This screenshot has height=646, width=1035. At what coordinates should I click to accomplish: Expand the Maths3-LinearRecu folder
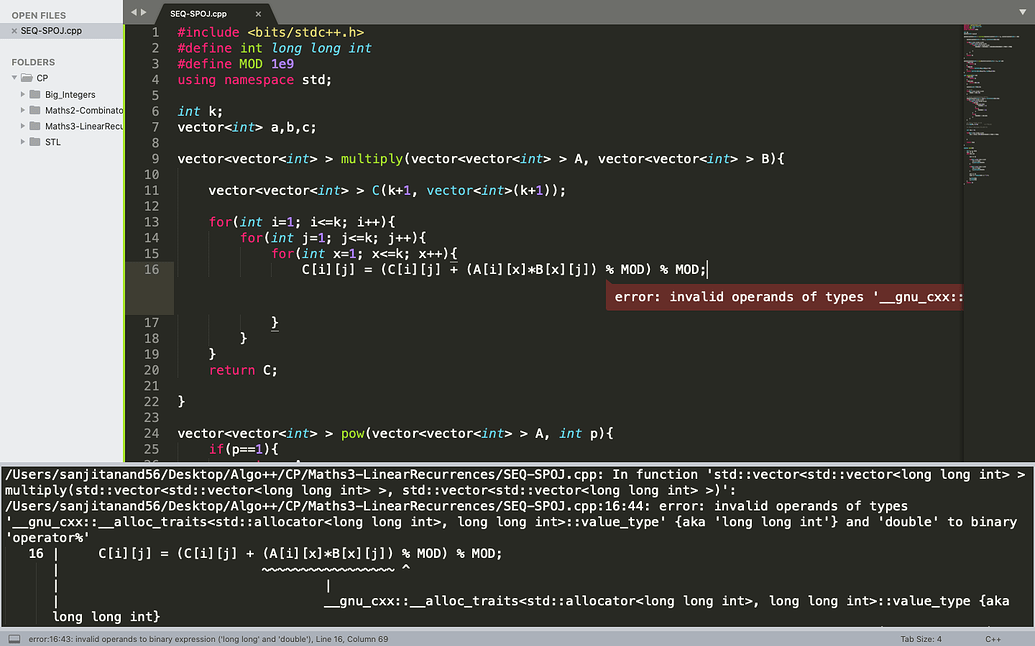point(23,126)
